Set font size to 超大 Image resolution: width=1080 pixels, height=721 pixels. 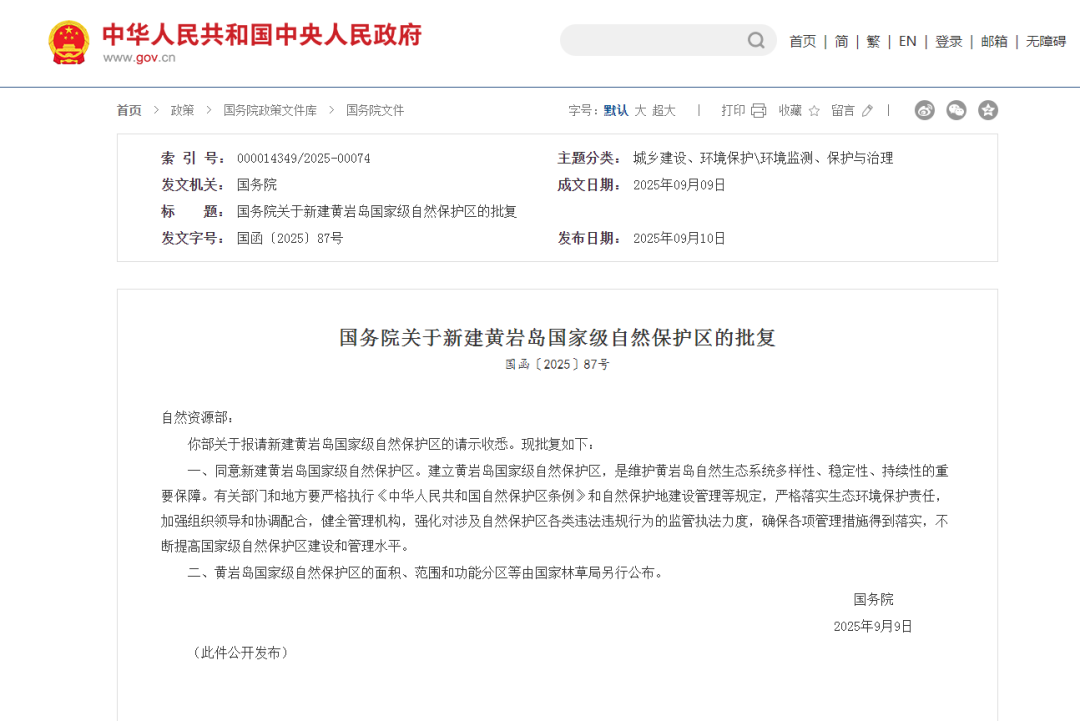point(663,110)
